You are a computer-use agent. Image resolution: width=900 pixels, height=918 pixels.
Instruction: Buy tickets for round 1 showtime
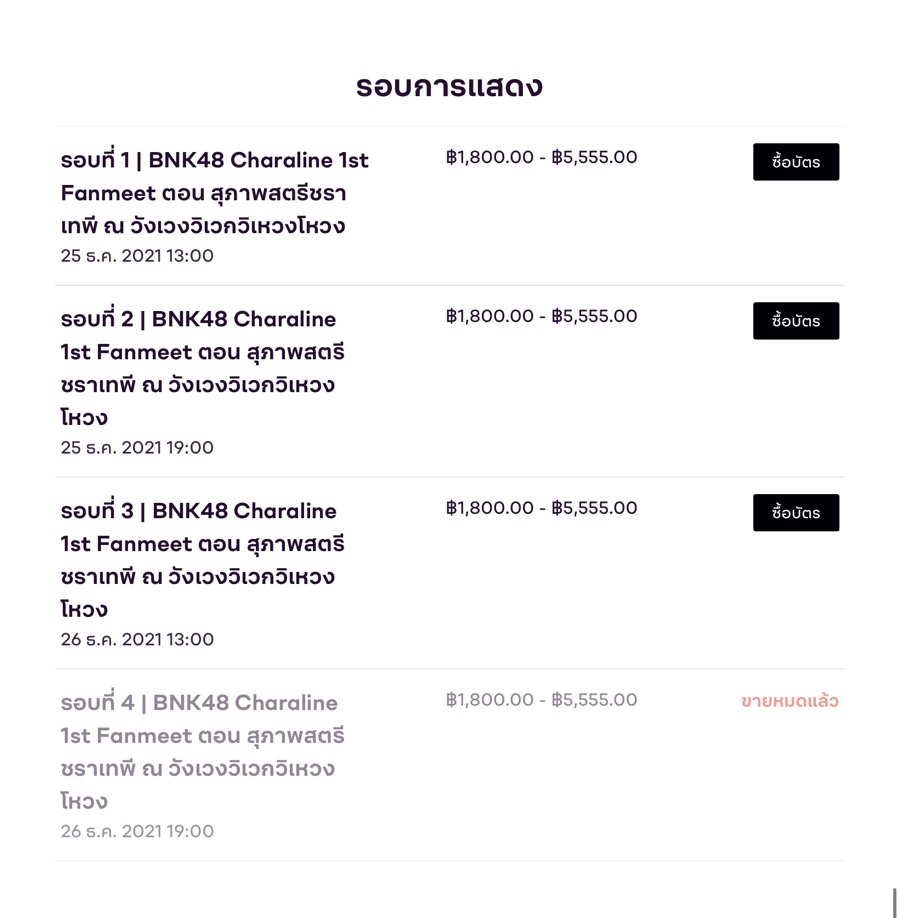[796, 162]
